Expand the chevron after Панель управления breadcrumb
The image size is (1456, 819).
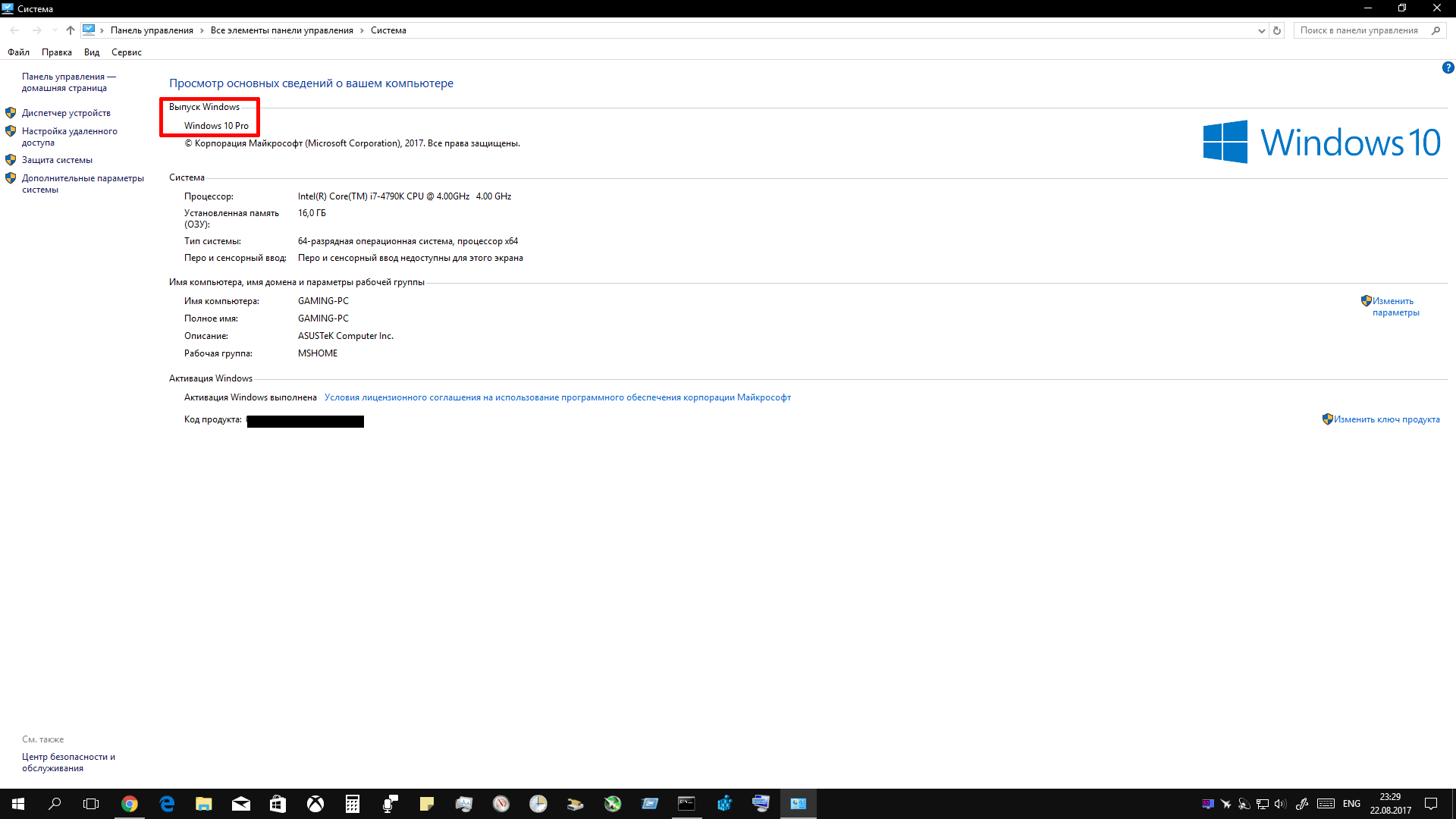[202, 31]
